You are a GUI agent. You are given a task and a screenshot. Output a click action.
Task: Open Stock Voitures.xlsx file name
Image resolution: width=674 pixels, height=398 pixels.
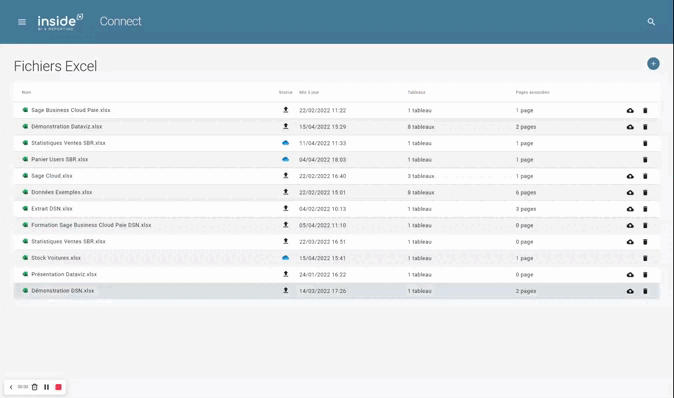click(x=56, y=258)
